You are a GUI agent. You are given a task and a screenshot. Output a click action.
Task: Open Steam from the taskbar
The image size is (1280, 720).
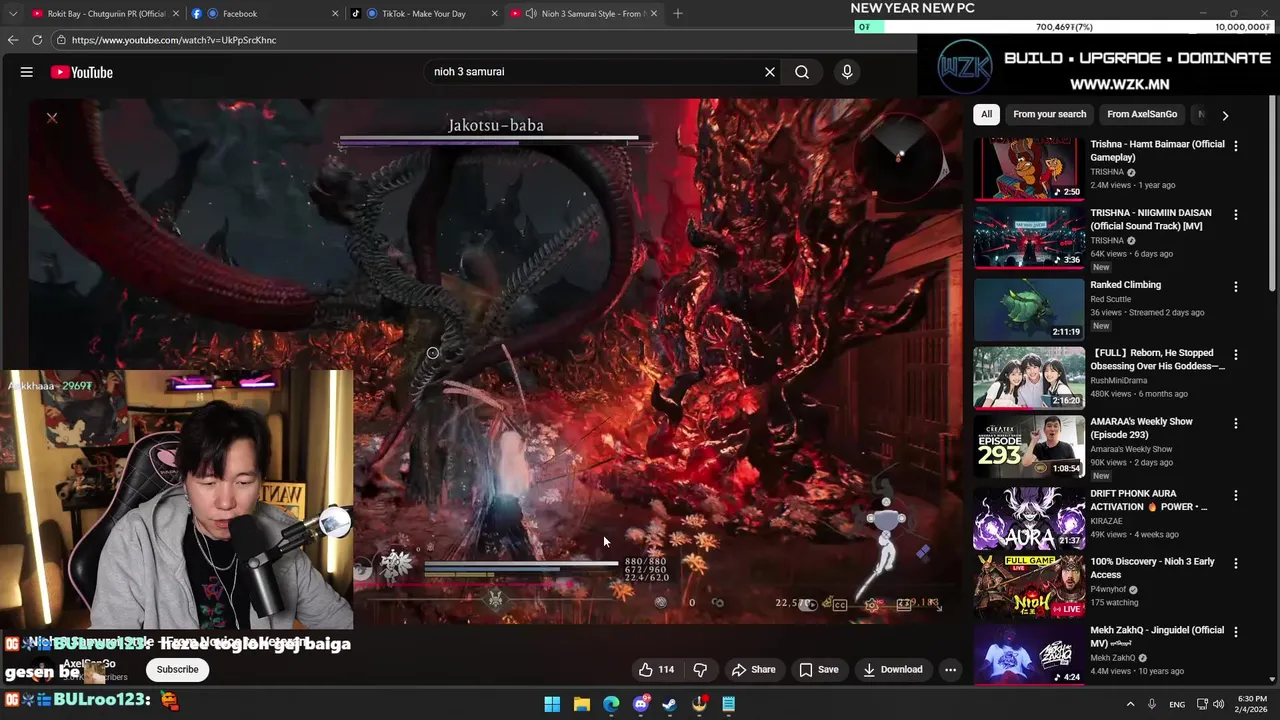670,704
